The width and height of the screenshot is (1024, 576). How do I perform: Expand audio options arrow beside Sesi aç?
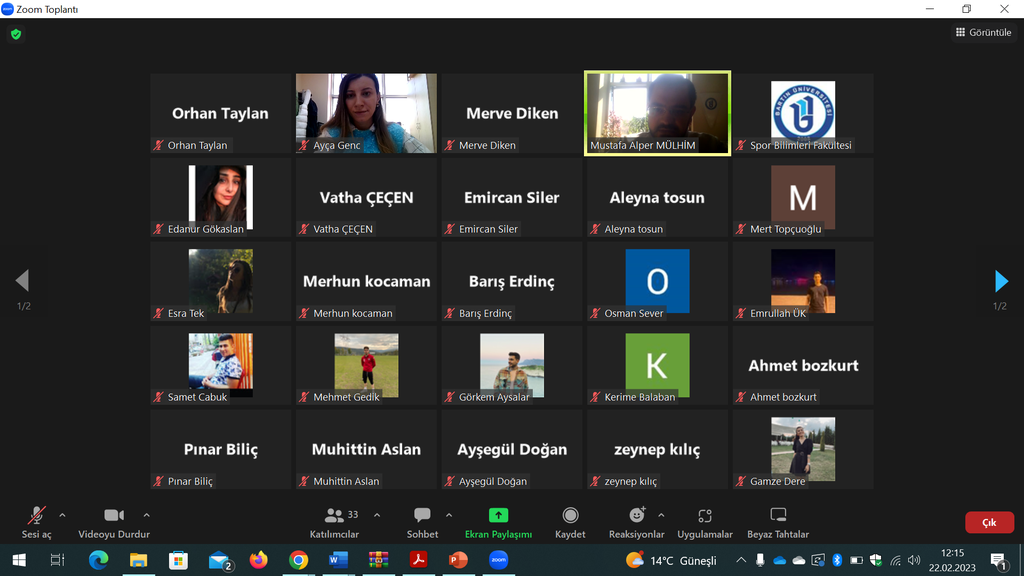click(62, 515)
